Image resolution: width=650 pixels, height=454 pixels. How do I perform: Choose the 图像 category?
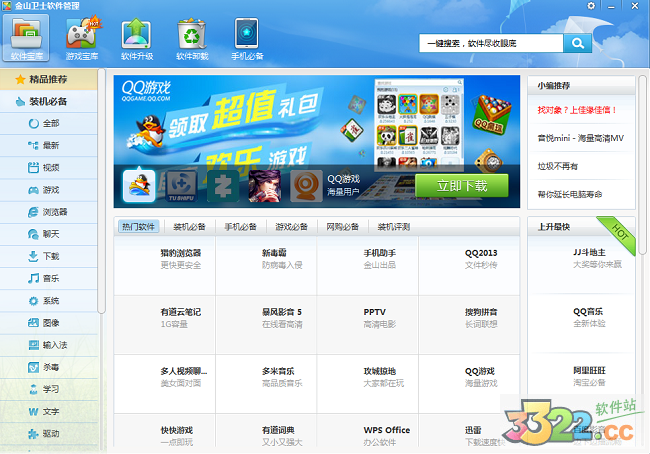(49, 323)
